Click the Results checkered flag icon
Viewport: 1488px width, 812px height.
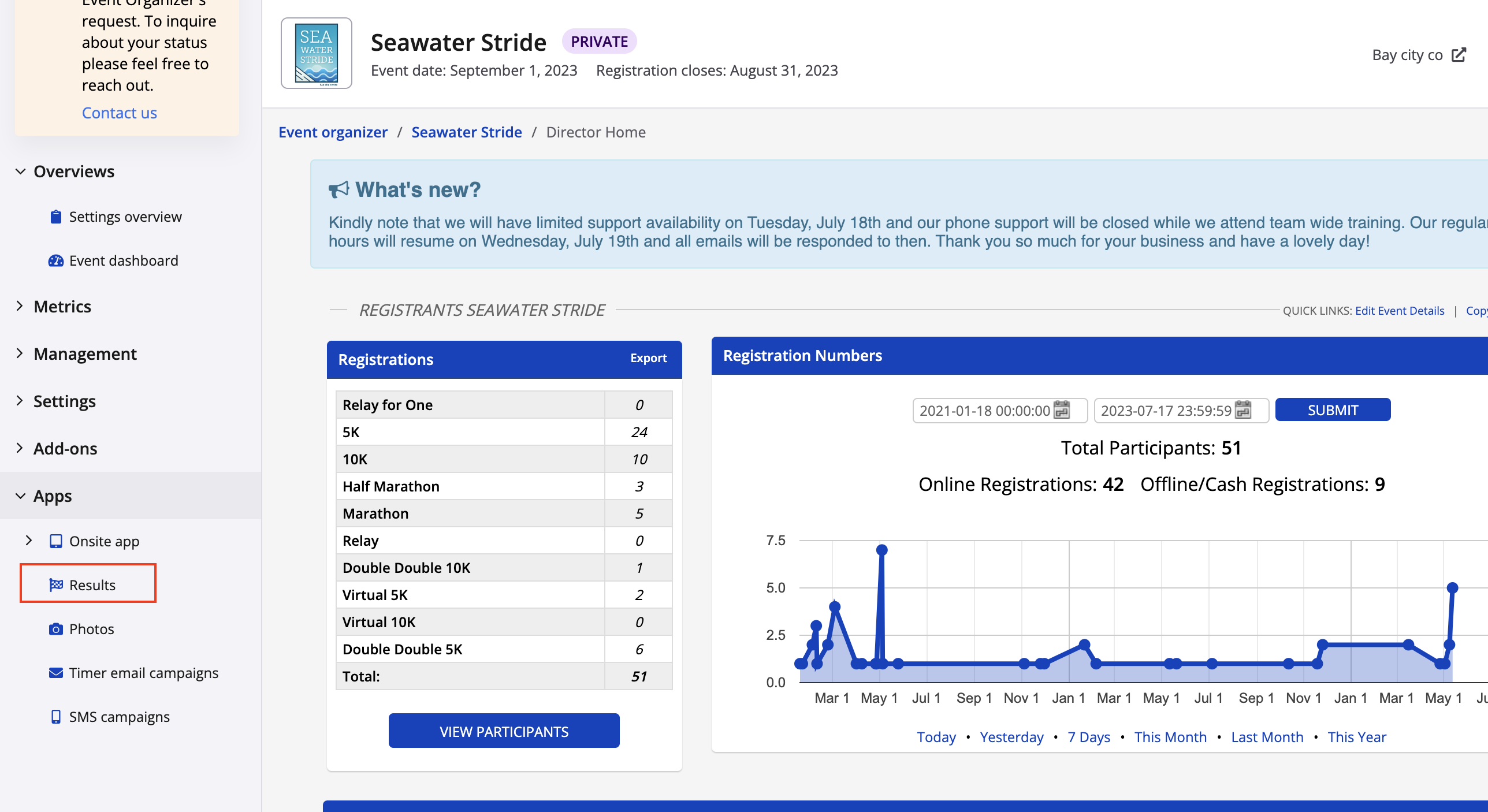click(x=55, y=585)
